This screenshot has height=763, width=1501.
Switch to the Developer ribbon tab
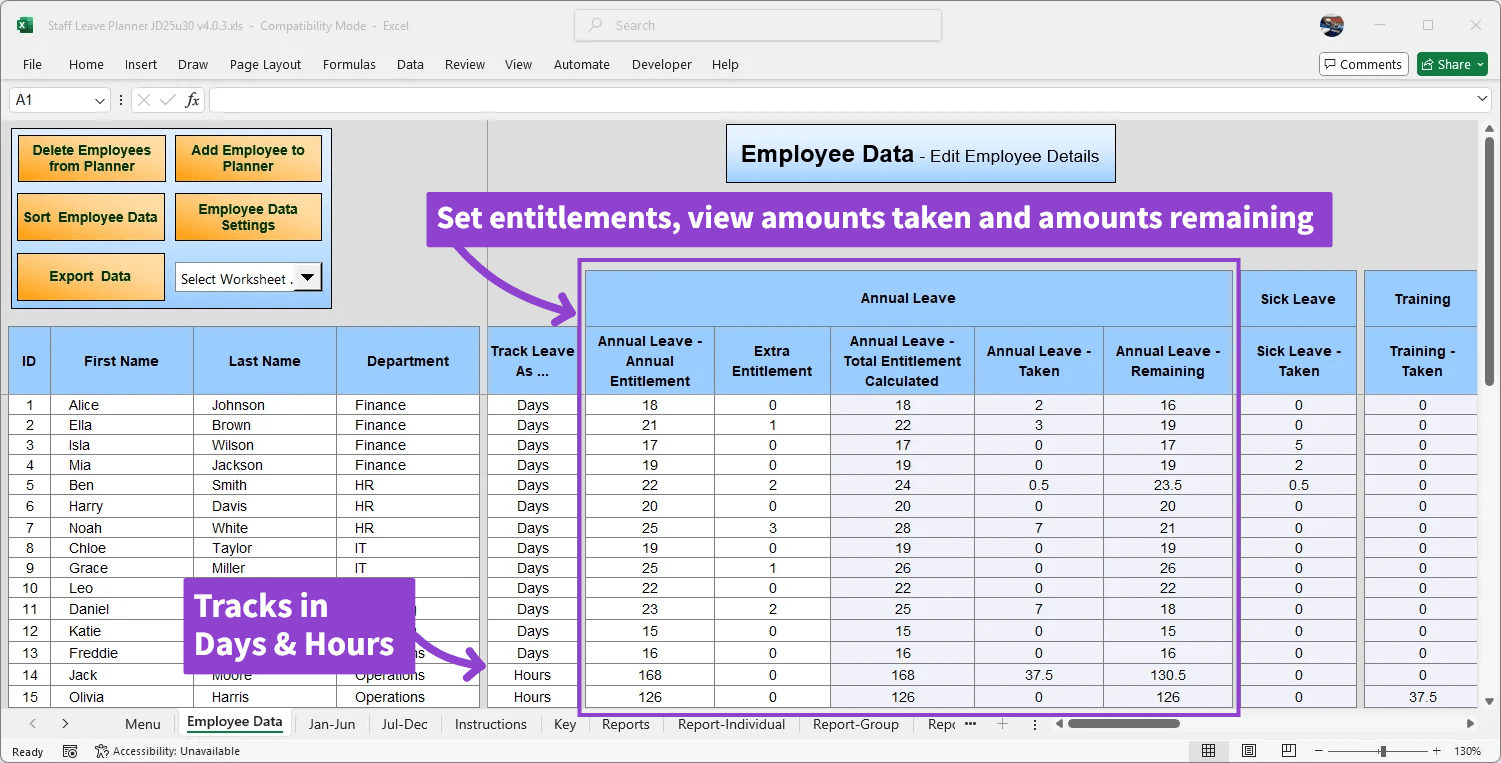pos(662,64)
